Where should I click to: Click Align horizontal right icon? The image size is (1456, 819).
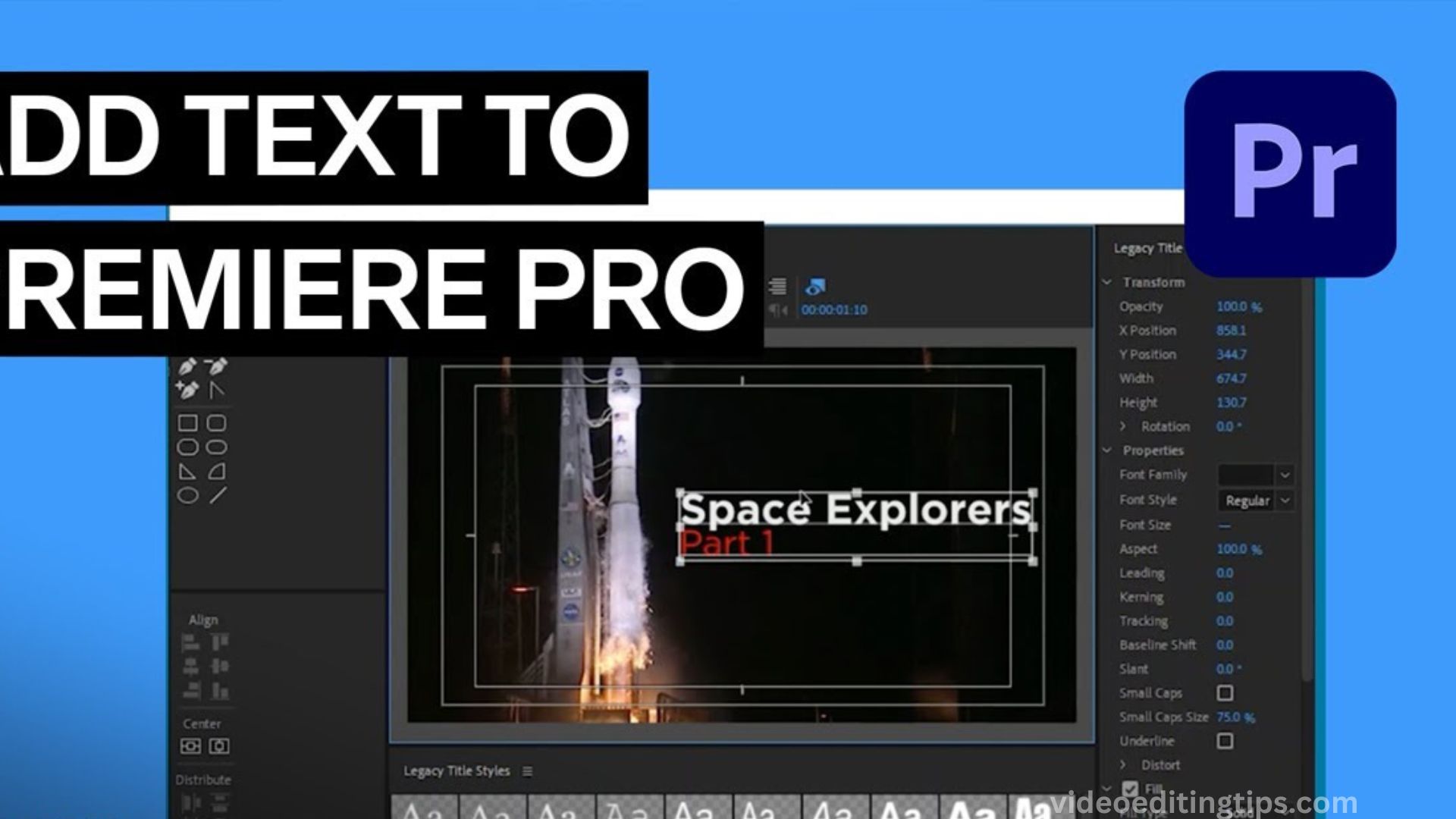pyautogui.click(x=191, y=691)
